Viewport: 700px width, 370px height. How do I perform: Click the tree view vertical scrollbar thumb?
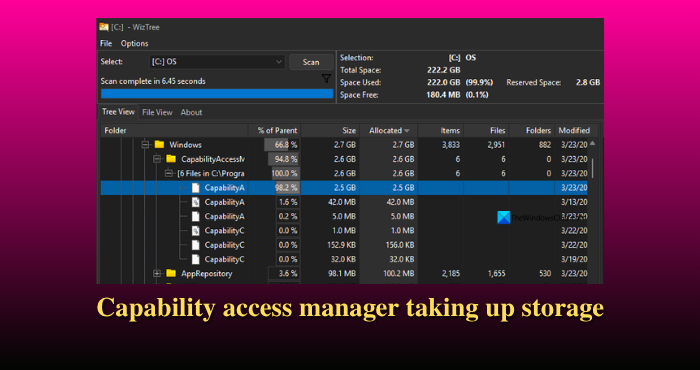[593, 168]
